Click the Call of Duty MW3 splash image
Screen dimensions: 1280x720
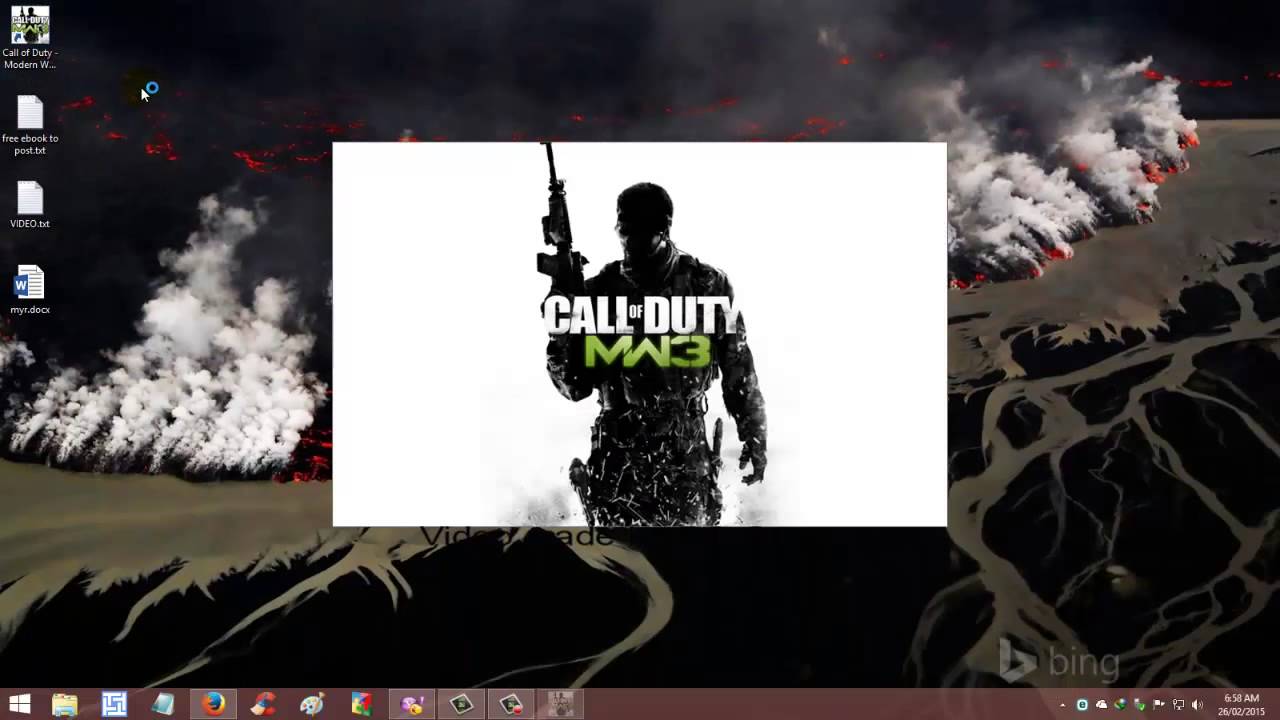(639, 334)
